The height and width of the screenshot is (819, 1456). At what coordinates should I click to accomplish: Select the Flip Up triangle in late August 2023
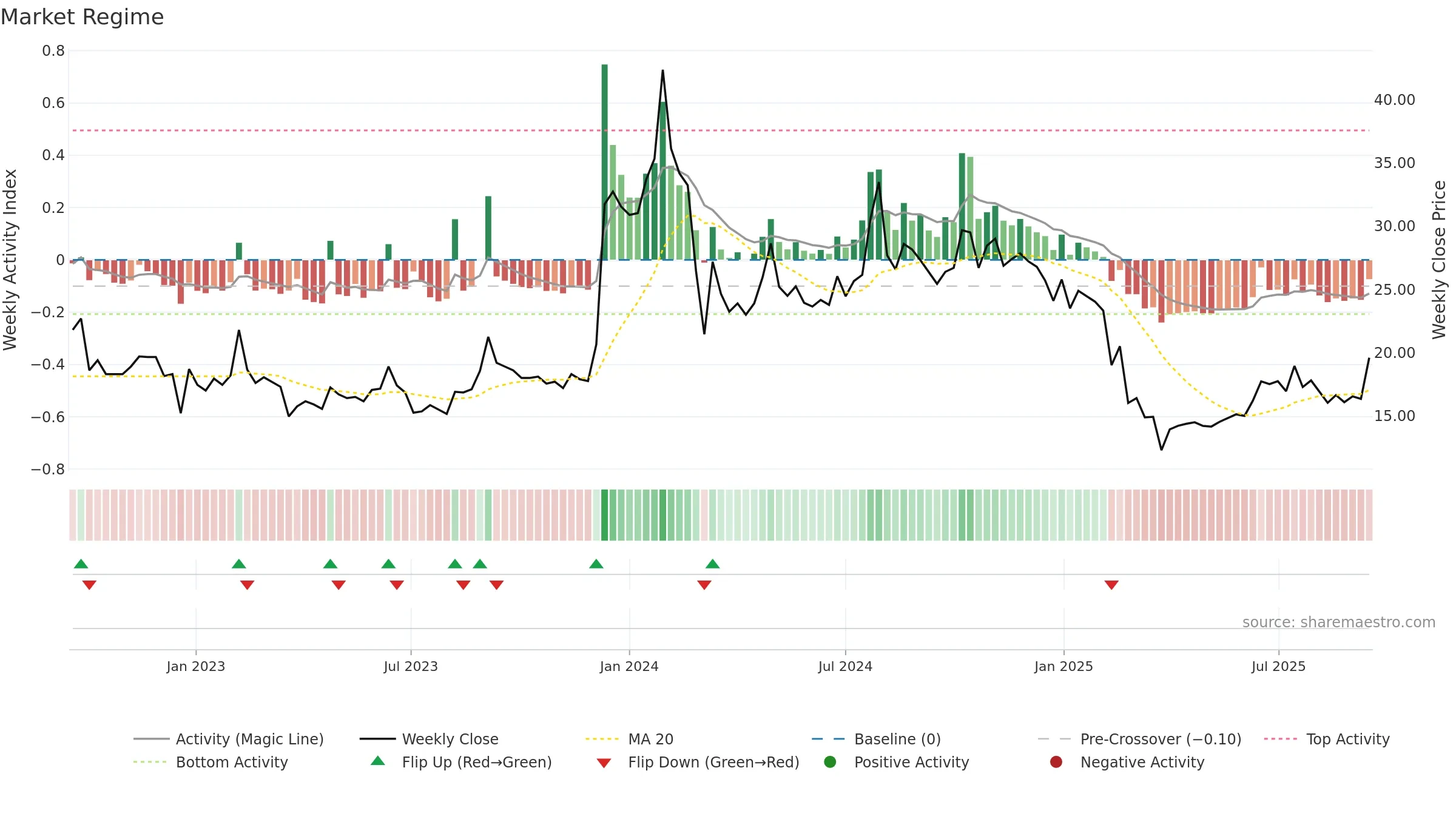[x=480, y=564]
